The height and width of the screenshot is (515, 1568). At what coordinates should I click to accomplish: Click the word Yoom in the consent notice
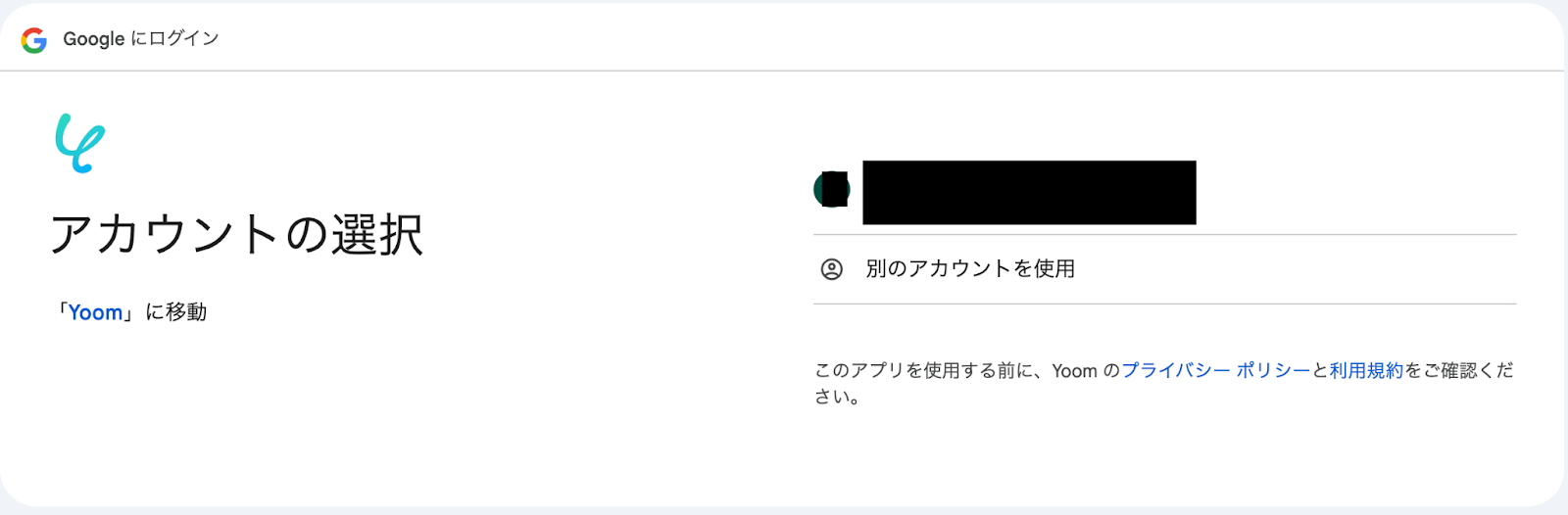(1075, 370)
